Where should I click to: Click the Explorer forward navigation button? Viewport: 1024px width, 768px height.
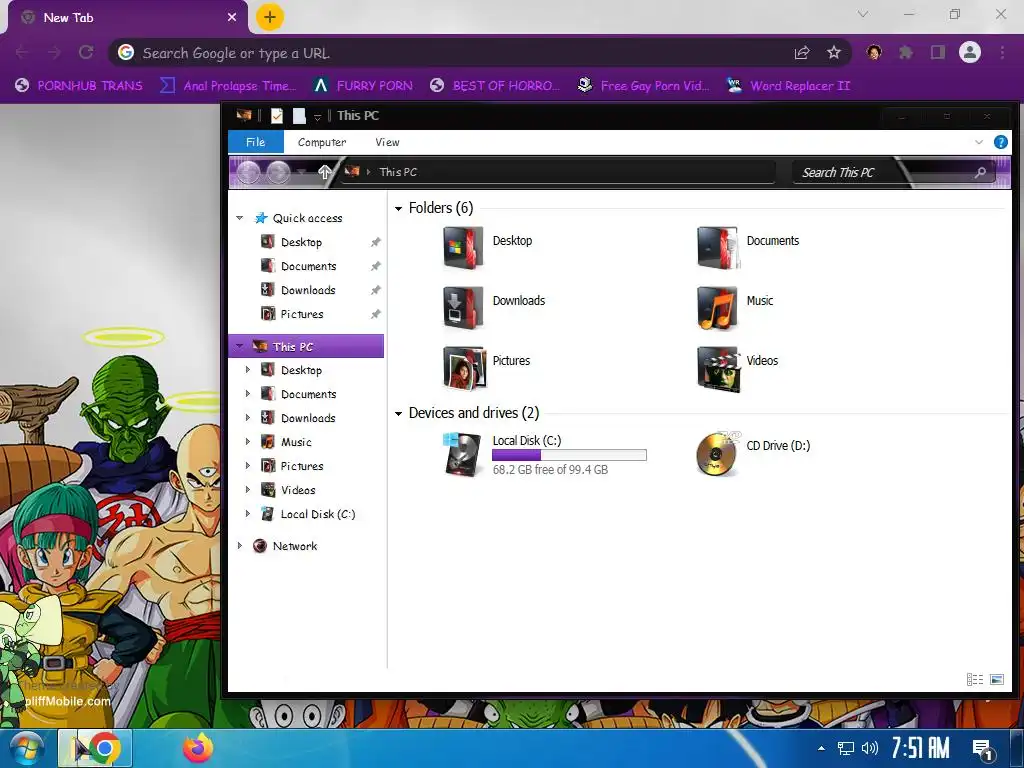[278, 172]
